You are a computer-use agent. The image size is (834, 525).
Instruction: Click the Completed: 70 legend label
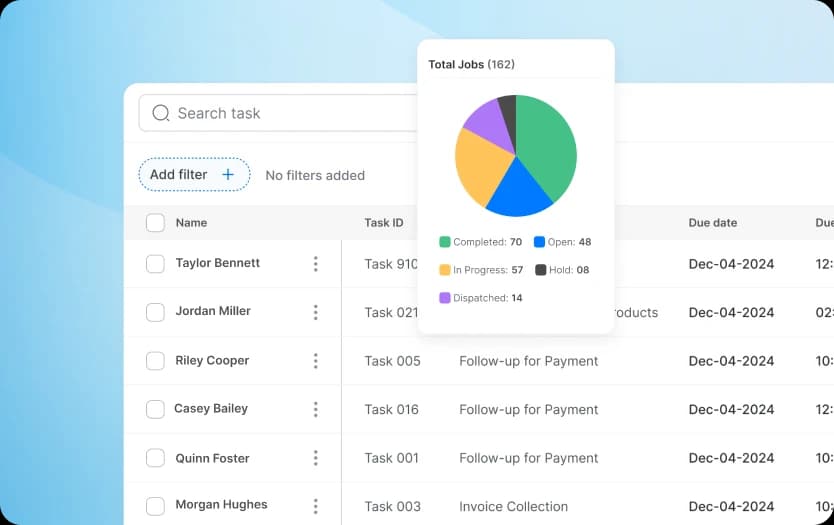point(487,242)
